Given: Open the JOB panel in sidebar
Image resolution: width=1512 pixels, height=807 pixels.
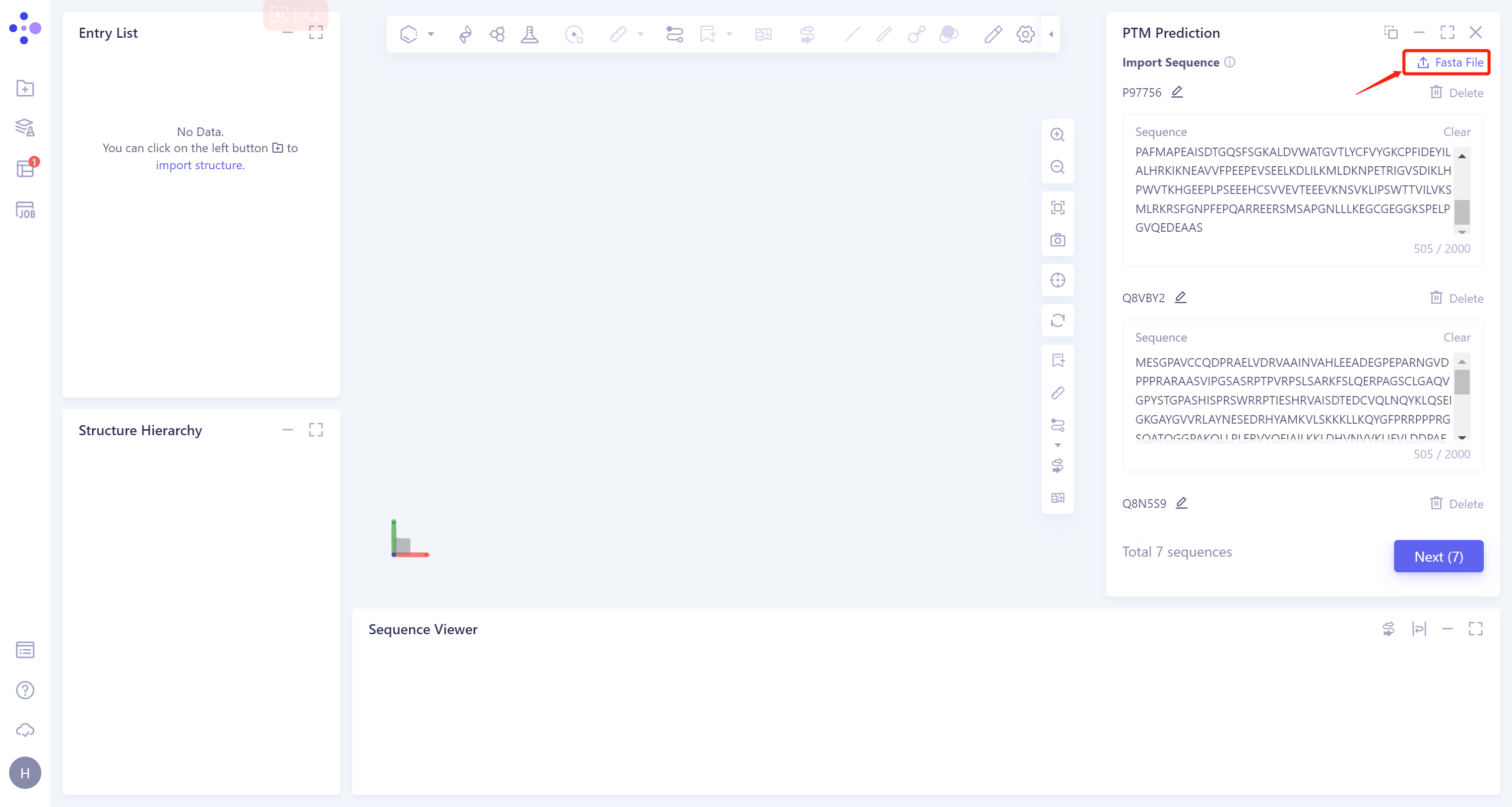Looking at the screenshot, I should 25,210.
